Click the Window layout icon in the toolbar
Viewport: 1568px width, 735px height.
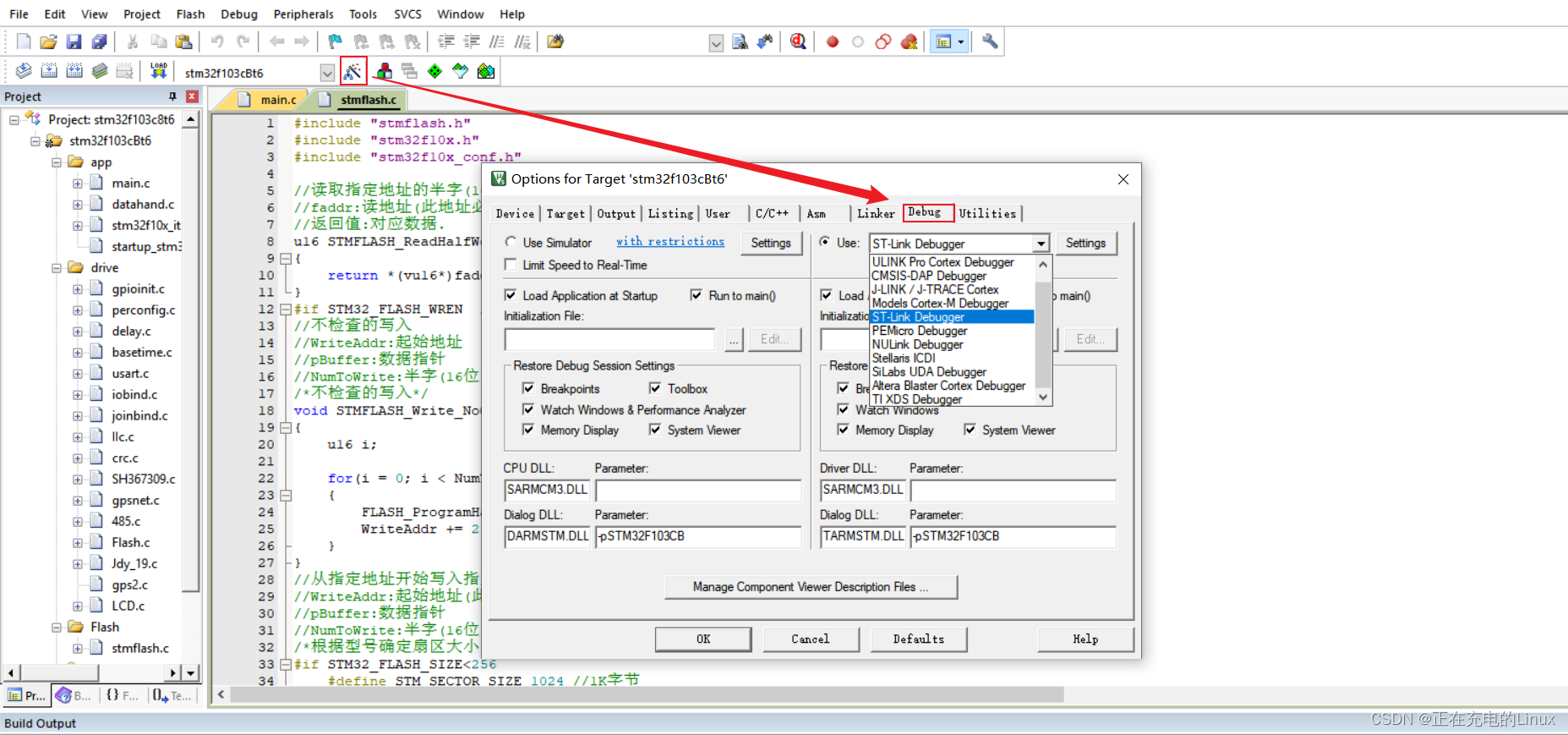pos(944,41)
